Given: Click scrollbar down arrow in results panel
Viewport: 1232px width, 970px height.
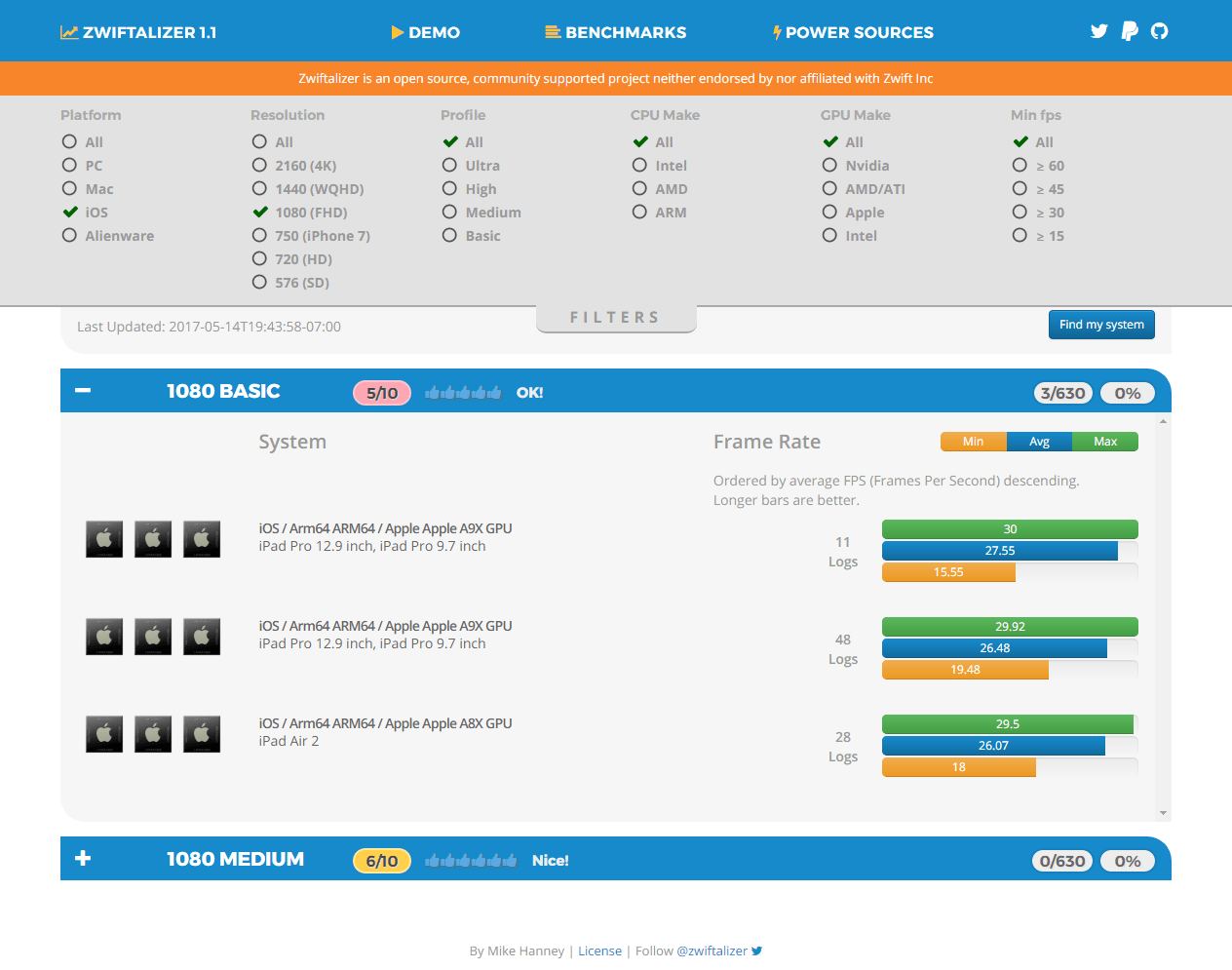Looking at the screenshot, I should (x=1163, y=813).
